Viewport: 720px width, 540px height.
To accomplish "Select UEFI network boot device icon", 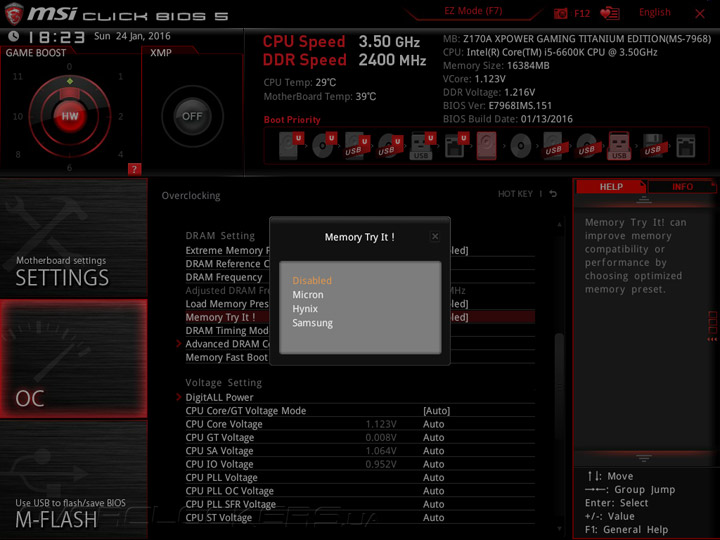I will click(x=456, y=145).
